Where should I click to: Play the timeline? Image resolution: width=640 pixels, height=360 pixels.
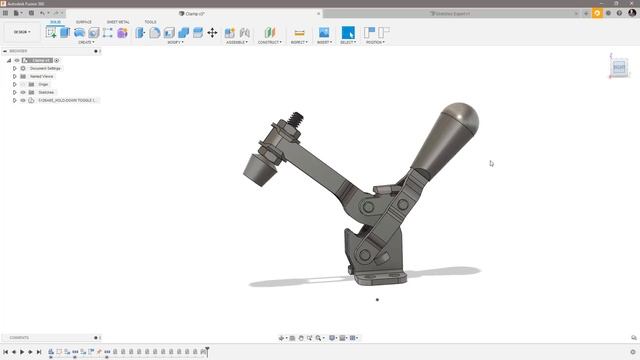coord(22,352)
